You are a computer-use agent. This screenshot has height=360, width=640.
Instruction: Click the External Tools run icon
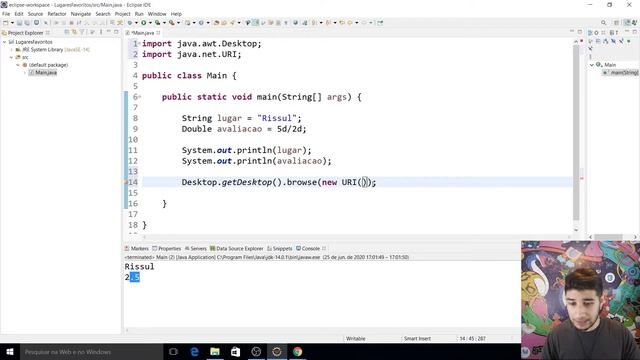pos(172,23)
